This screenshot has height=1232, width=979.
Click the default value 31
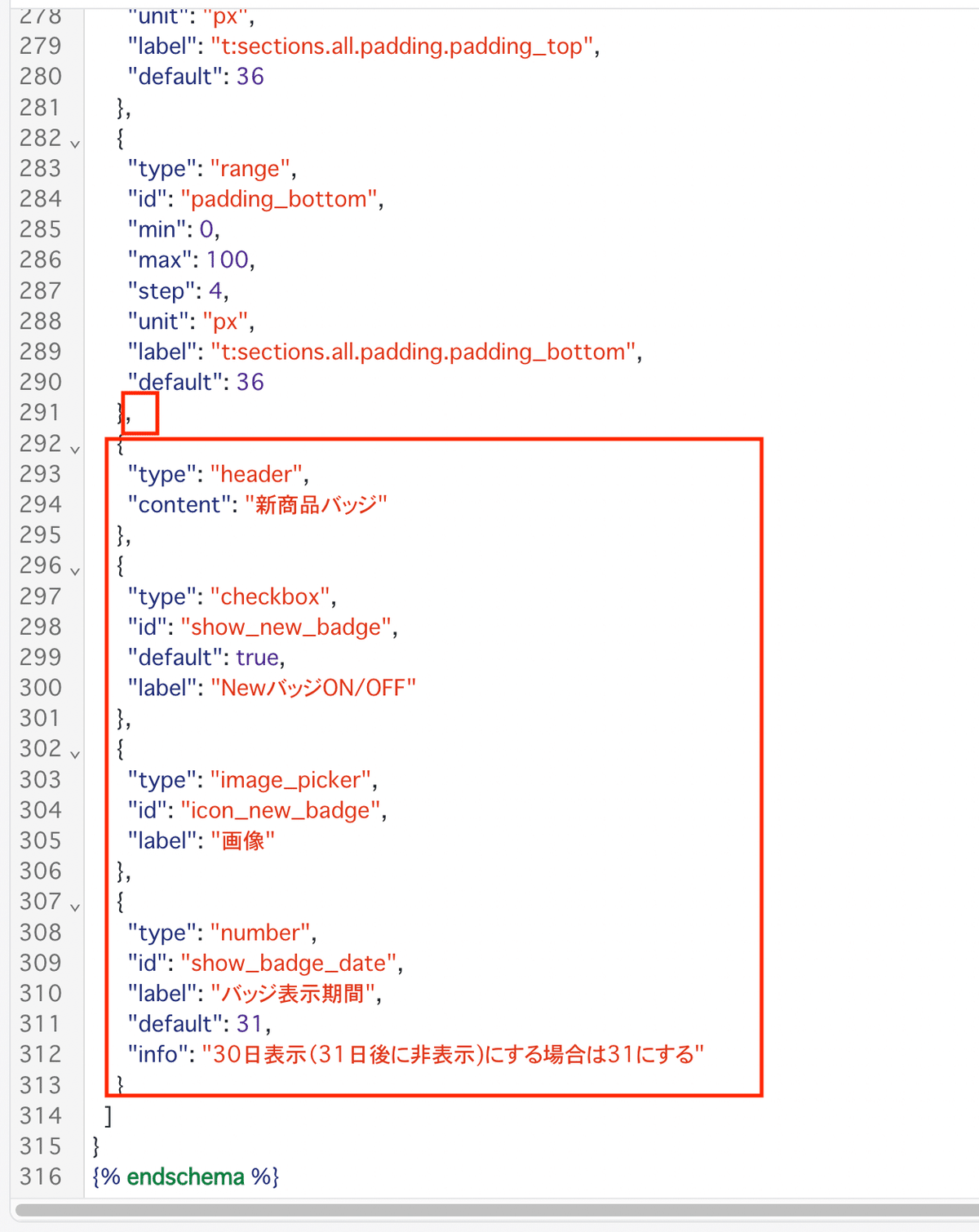pos(250,1024)
